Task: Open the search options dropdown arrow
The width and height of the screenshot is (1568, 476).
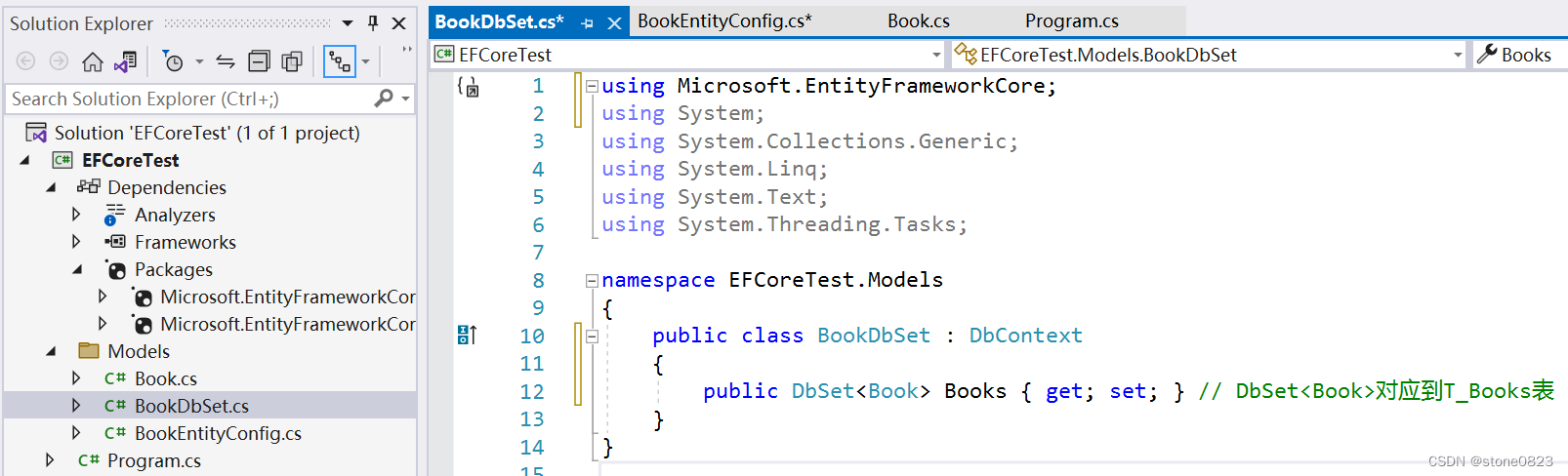Action: coord(405,99)
